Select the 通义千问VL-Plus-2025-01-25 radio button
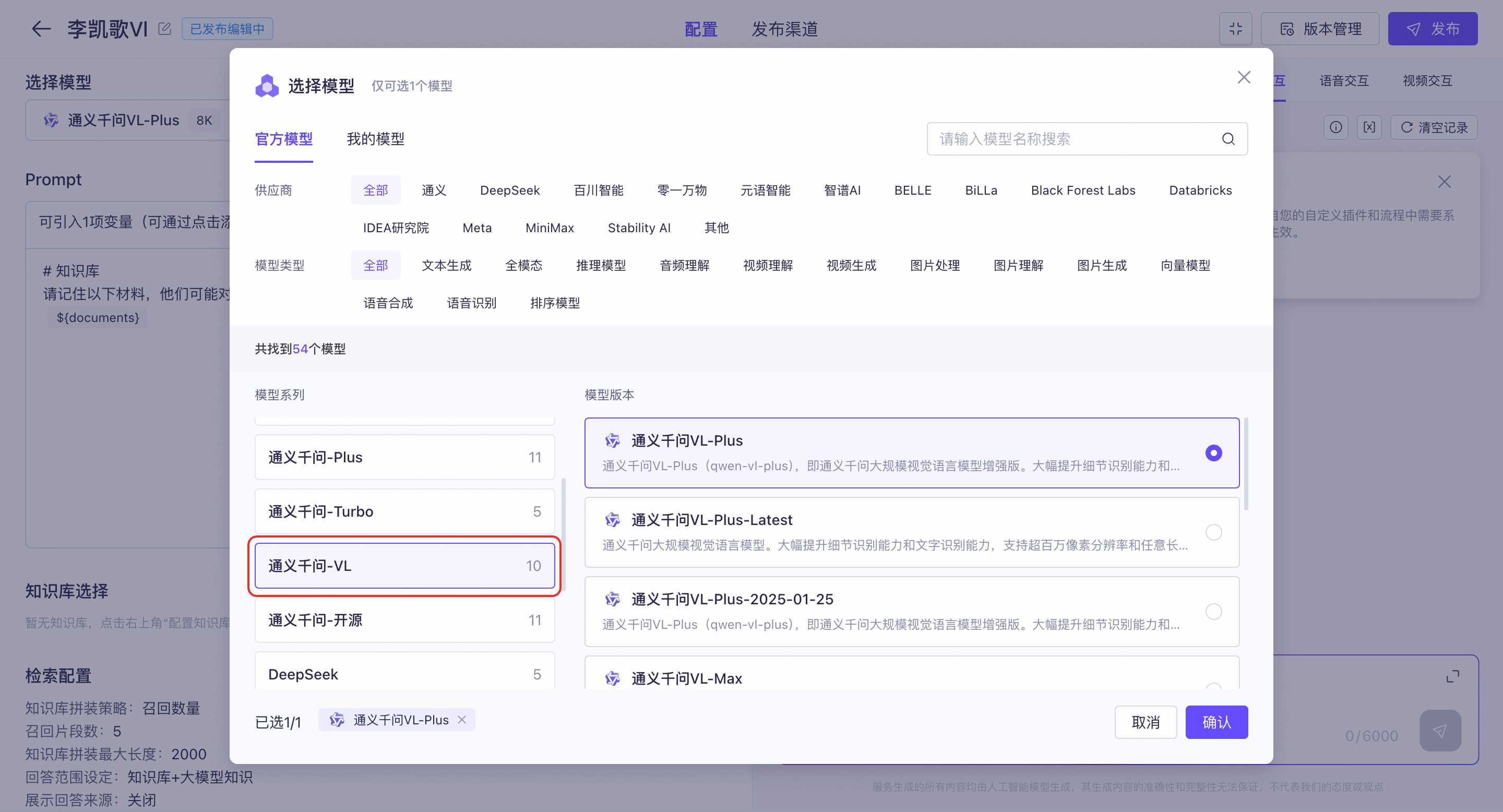Image resolution: width=1503 pixels, height=812 pixels. (1213, 611)
